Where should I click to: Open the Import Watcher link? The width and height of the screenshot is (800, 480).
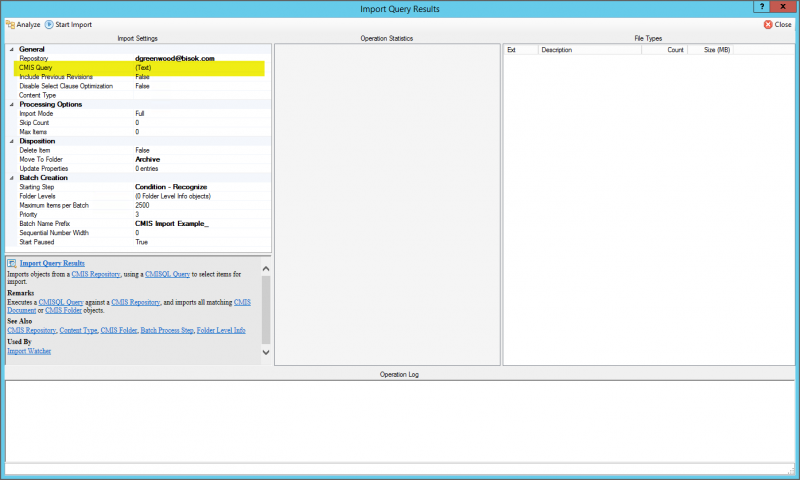[29, 351]
